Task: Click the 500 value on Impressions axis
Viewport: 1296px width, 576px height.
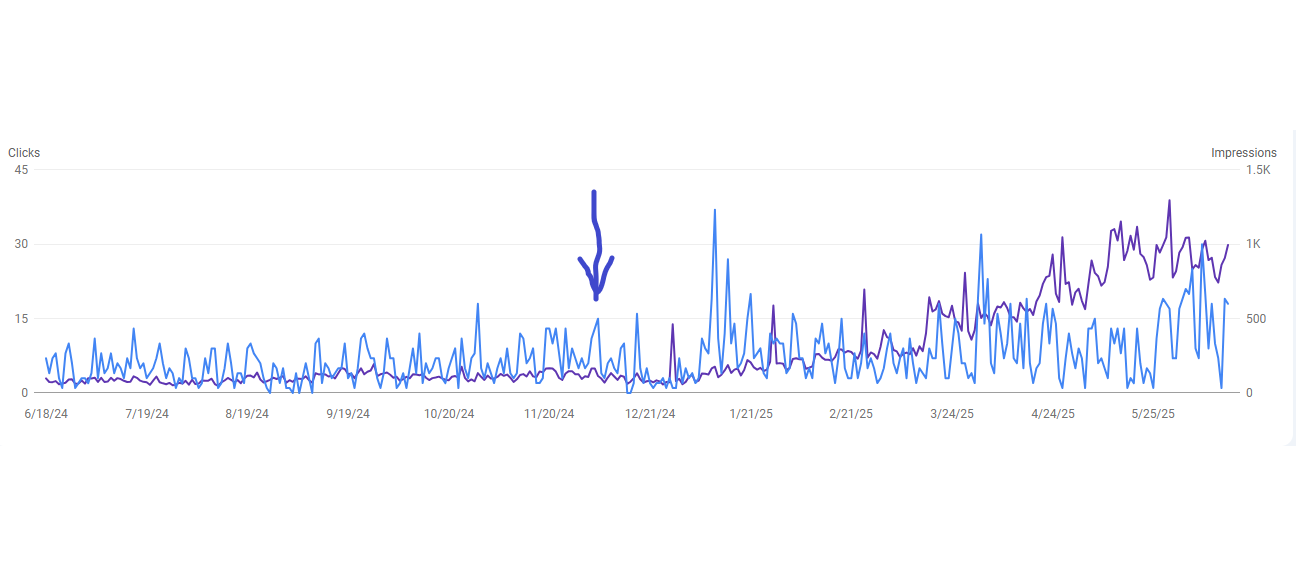Action: tap(1258, 318)
